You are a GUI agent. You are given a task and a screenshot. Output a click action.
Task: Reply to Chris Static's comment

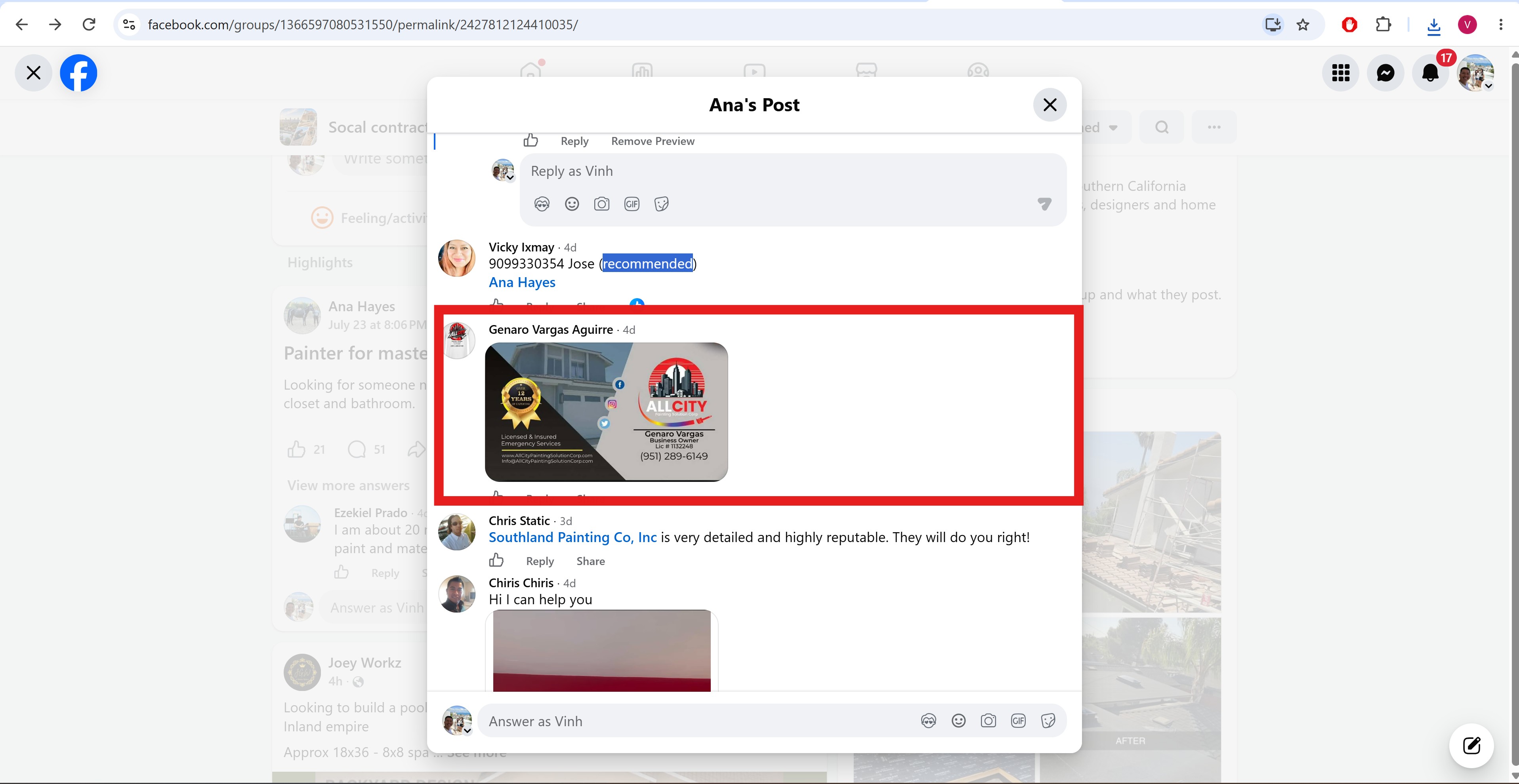pyautogui.click(x=540, y=561)
